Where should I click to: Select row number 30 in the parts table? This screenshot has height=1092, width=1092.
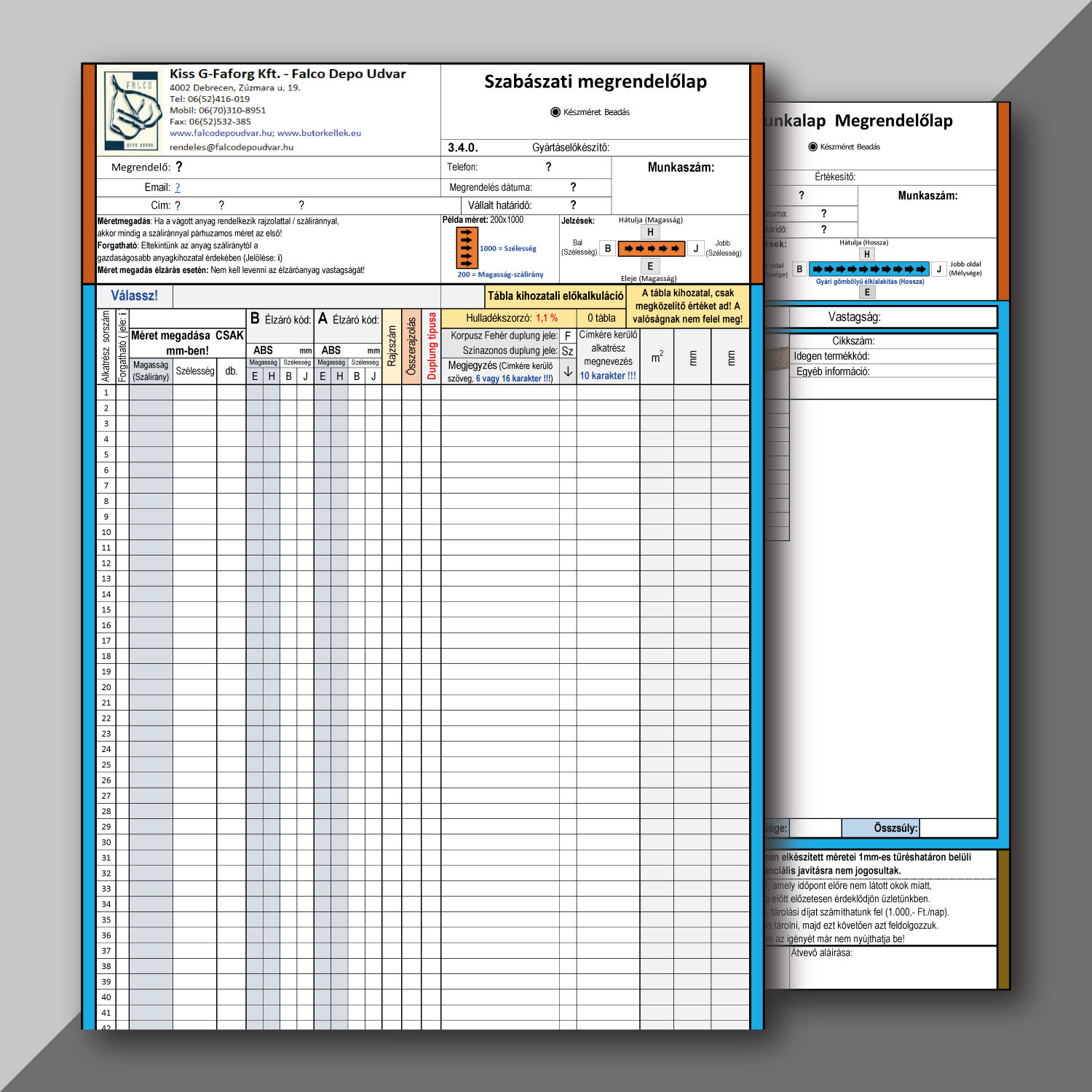pyautogui.click(x=106, y=842)
